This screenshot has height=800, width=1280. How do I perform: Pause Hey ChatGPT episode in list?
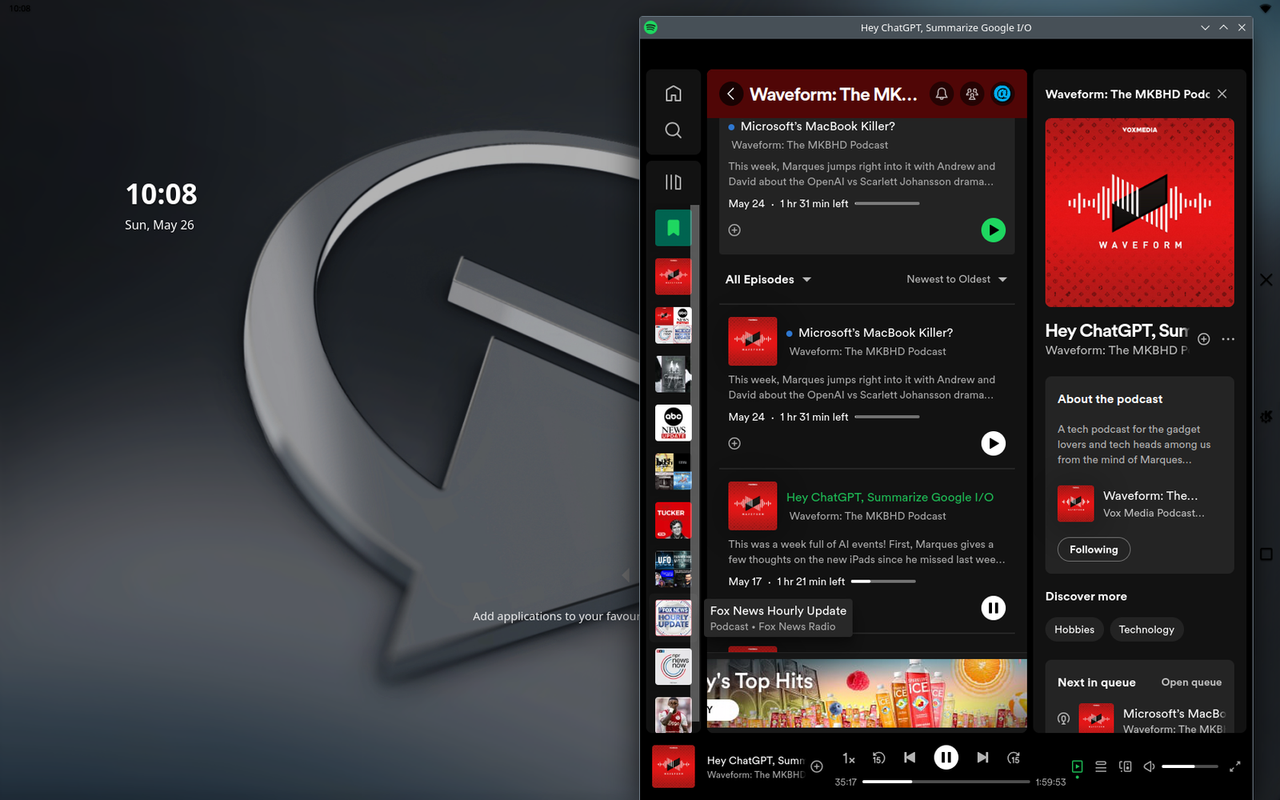click(993, 608)
